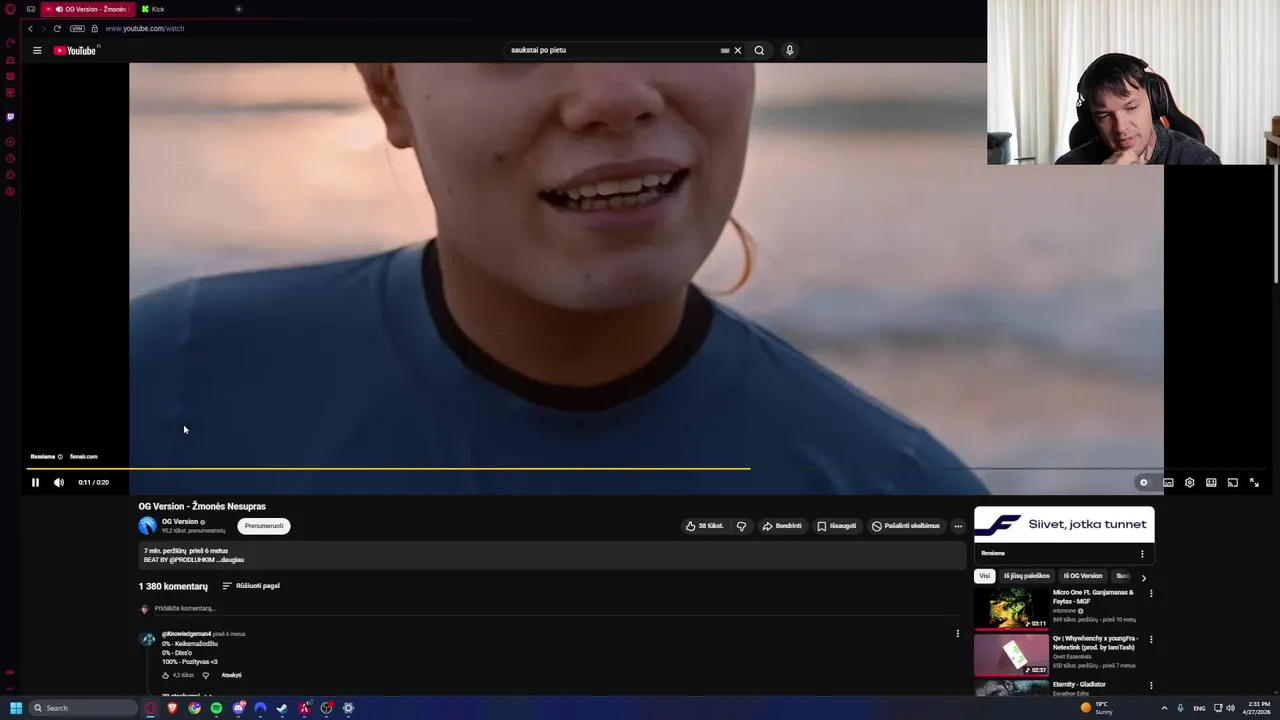Image resolution: width=1280 pixels, height=720 pixels.
Task: Open more actions menu beside Pašalinti skelbimus
Action: click(958, 526)
